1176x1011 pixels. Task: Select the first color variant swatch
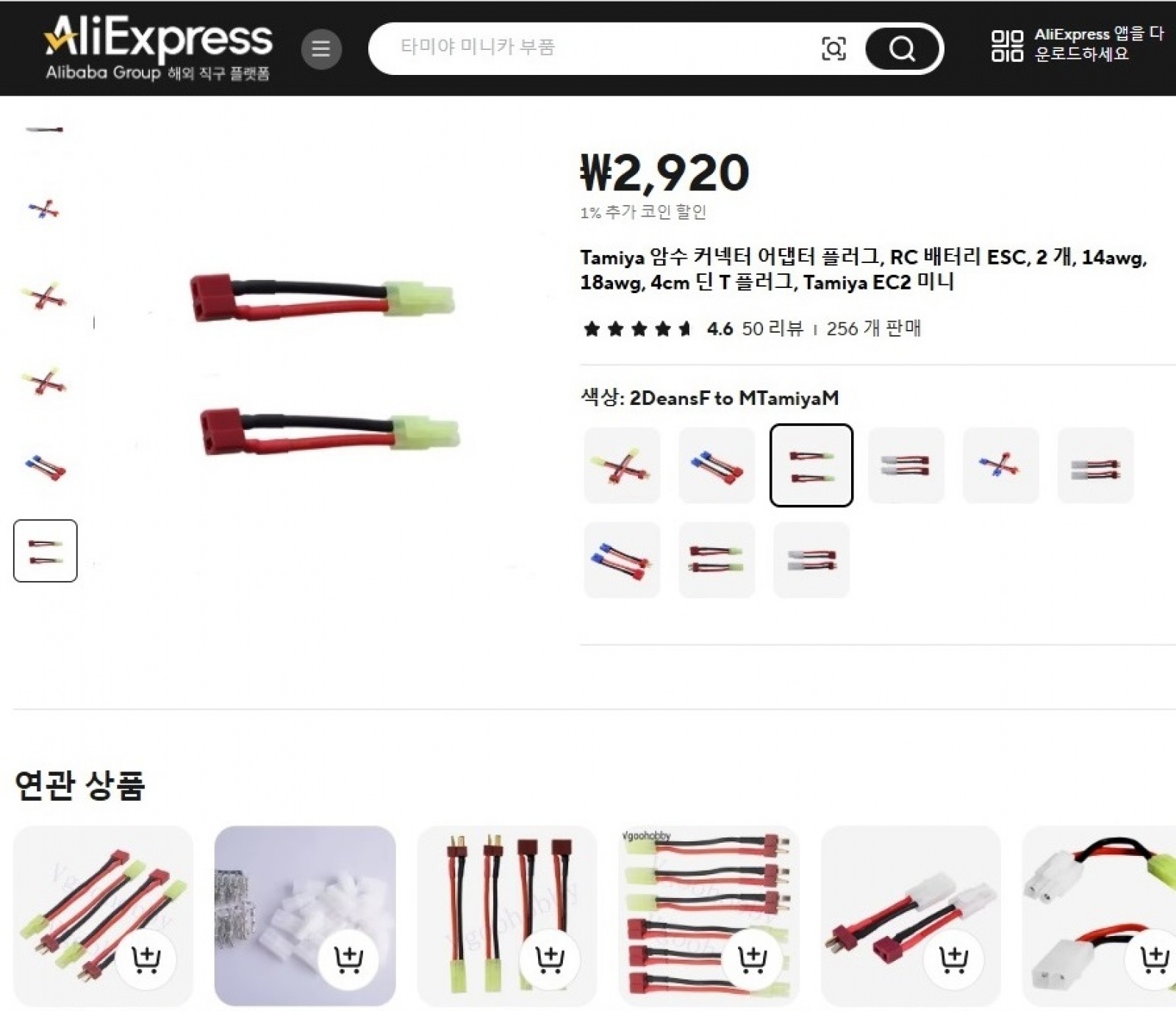(622, 465)
